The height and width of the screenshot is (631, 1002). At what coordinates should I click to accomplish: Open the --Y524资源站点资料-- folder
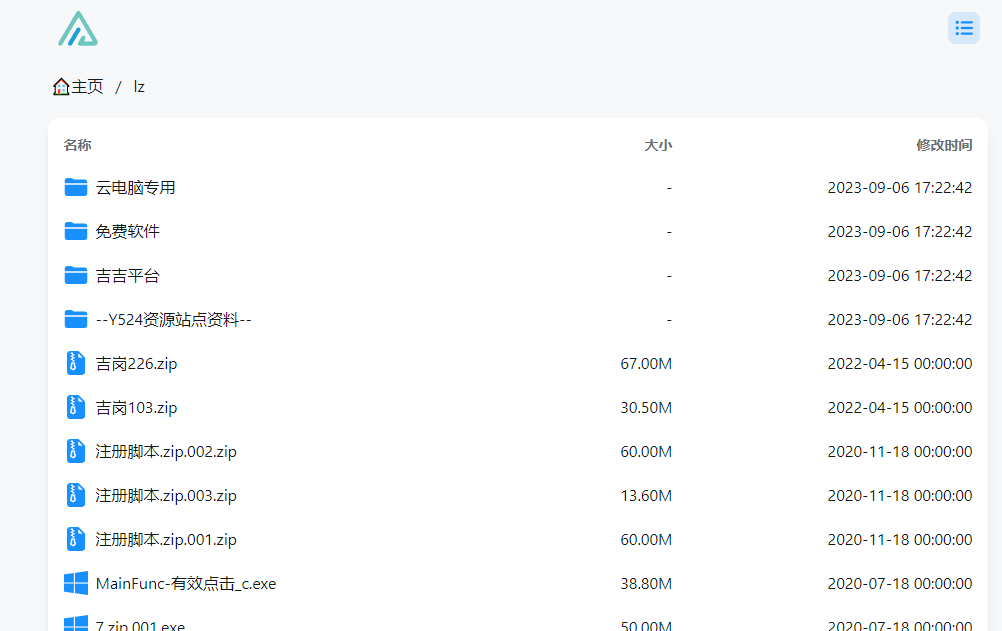coord(174,320)
